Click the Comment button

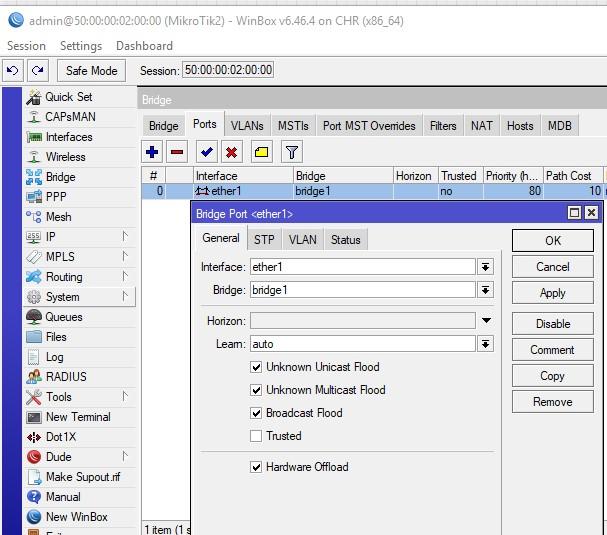[553, 350]
